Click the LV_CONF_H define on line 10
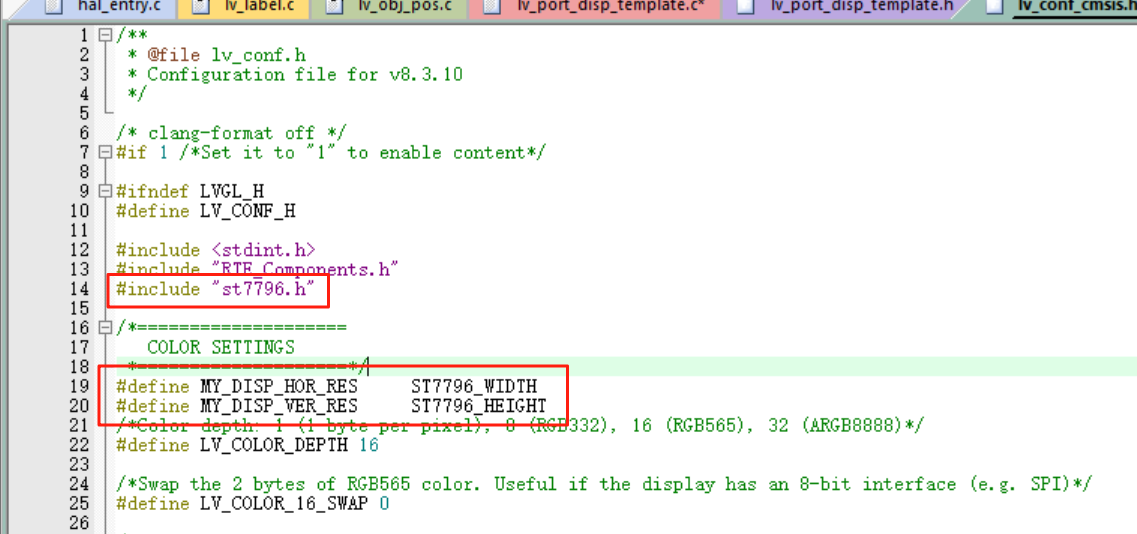 [206, 211]
